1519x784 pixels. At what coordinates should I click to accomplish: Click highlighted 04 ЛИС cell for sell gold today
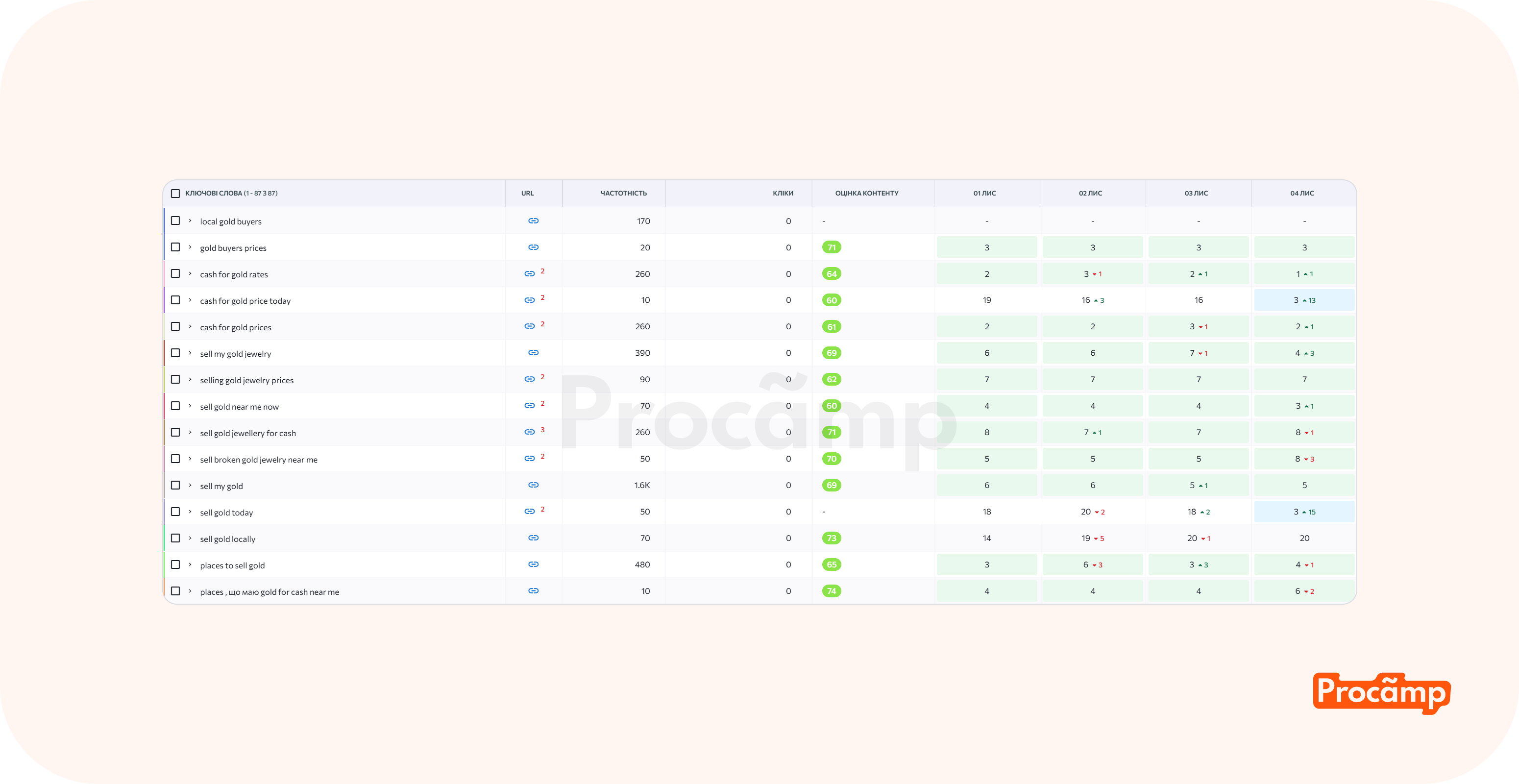1304,512
